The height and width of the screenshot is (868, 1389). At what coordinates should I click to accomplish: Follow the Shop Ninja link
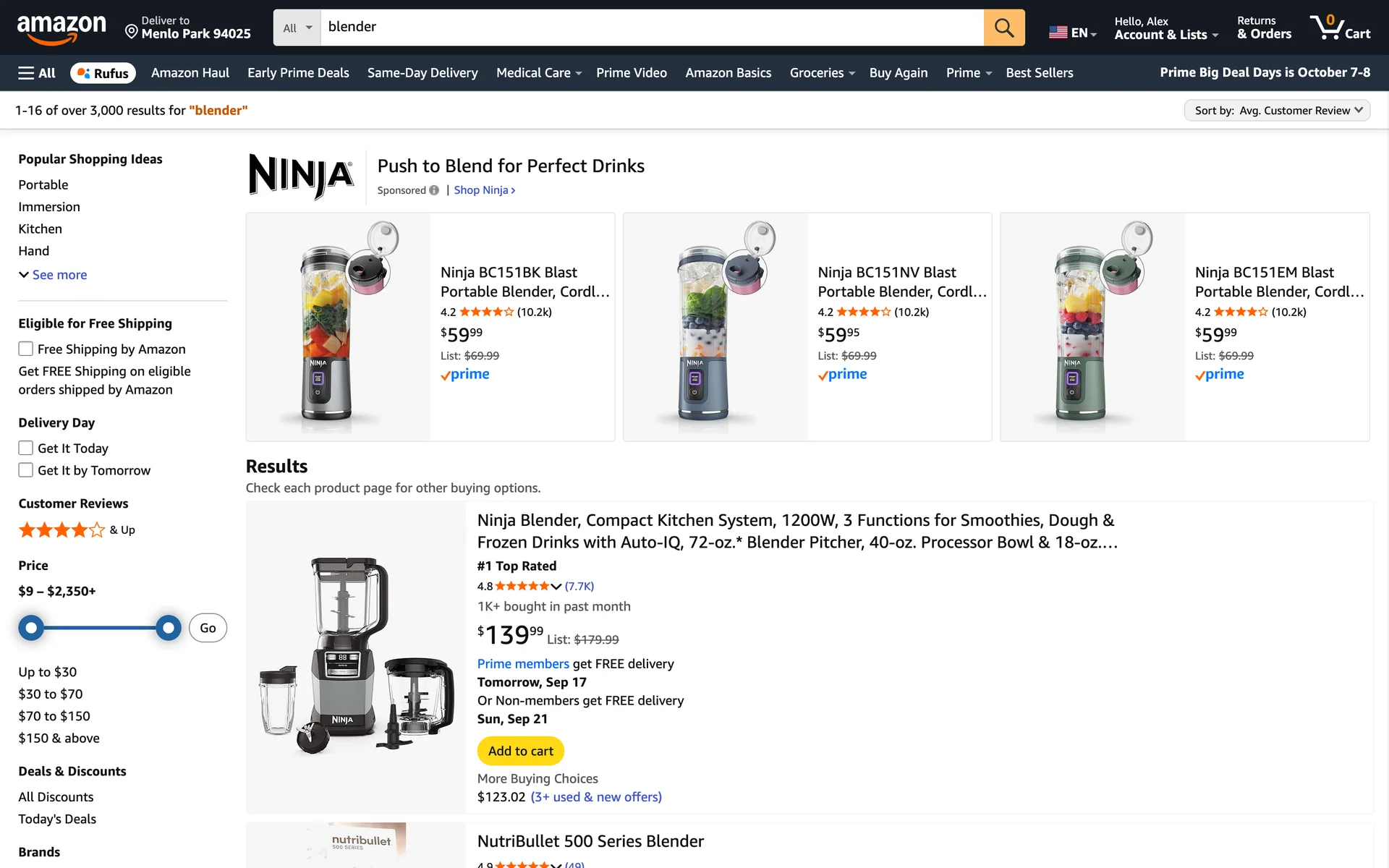[484, 190]
